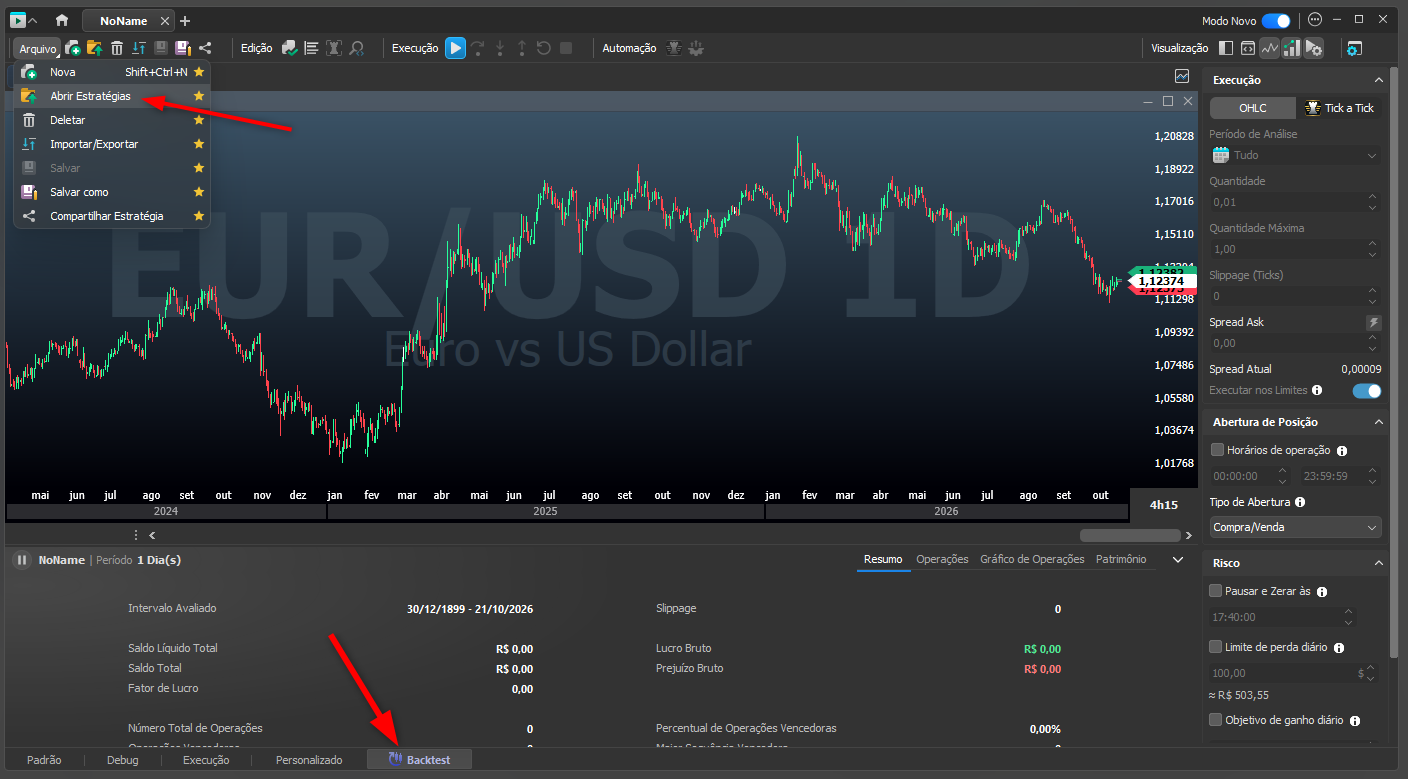Choose Compartilhar Estratégia menu entry
The height and width of the screenshot is (779, 1408).
pyautogui.click(x=112, y=216)
